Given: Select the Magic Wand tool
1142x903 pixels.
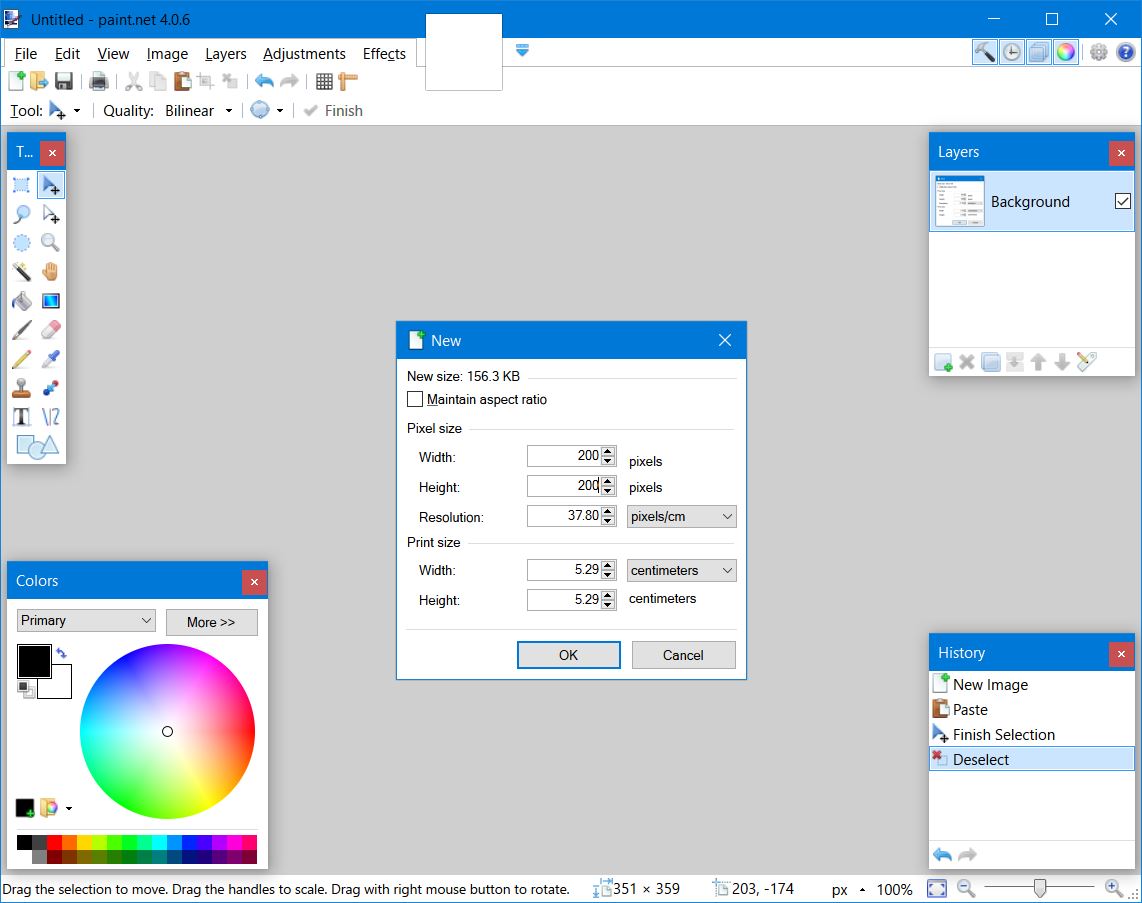Looking at the screenshot, I should [x=21, y=271].
